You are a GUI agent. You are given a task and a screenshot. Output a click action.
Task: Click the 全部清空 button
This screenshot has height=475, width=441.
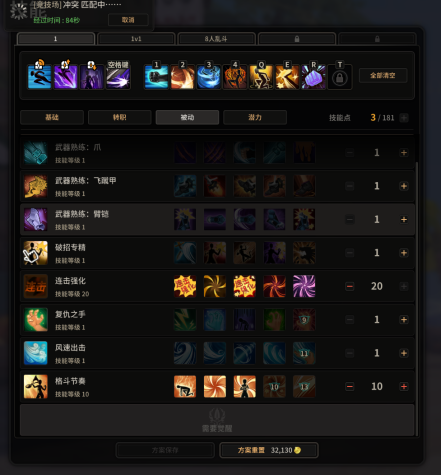pyautogui.click(x=383, y=75)
